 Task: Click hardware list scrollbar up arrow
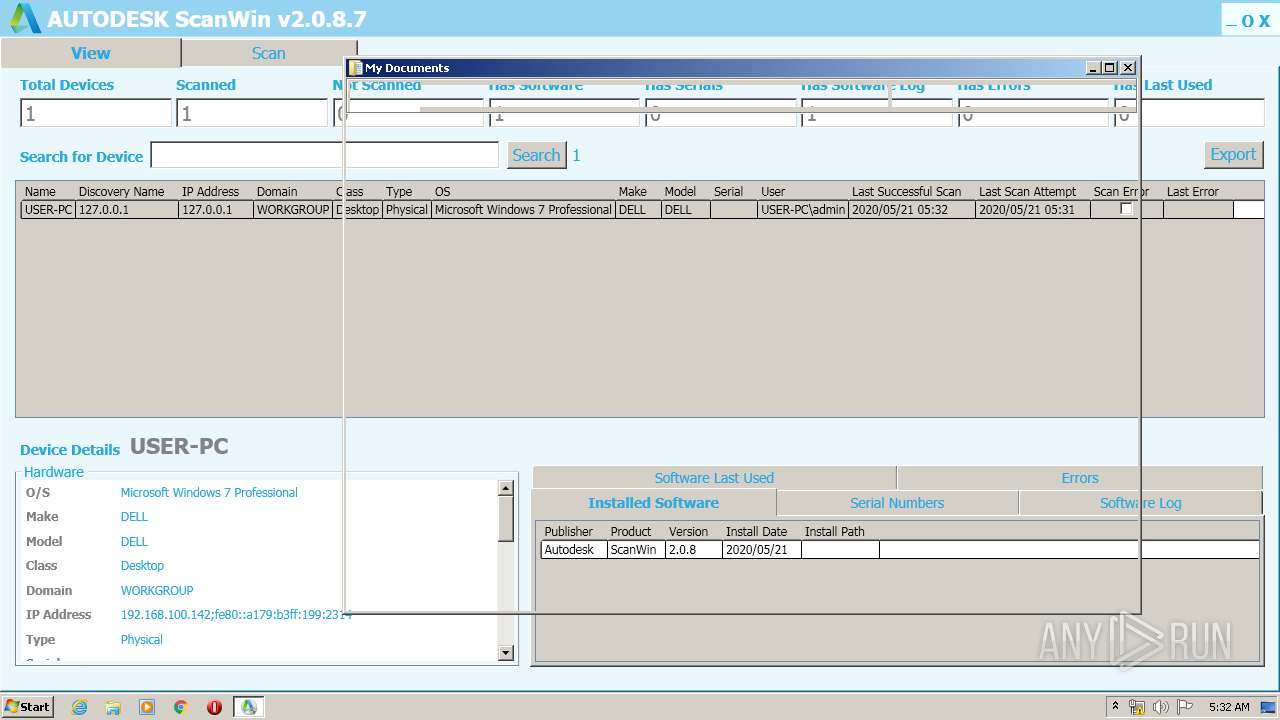point(506,488)
